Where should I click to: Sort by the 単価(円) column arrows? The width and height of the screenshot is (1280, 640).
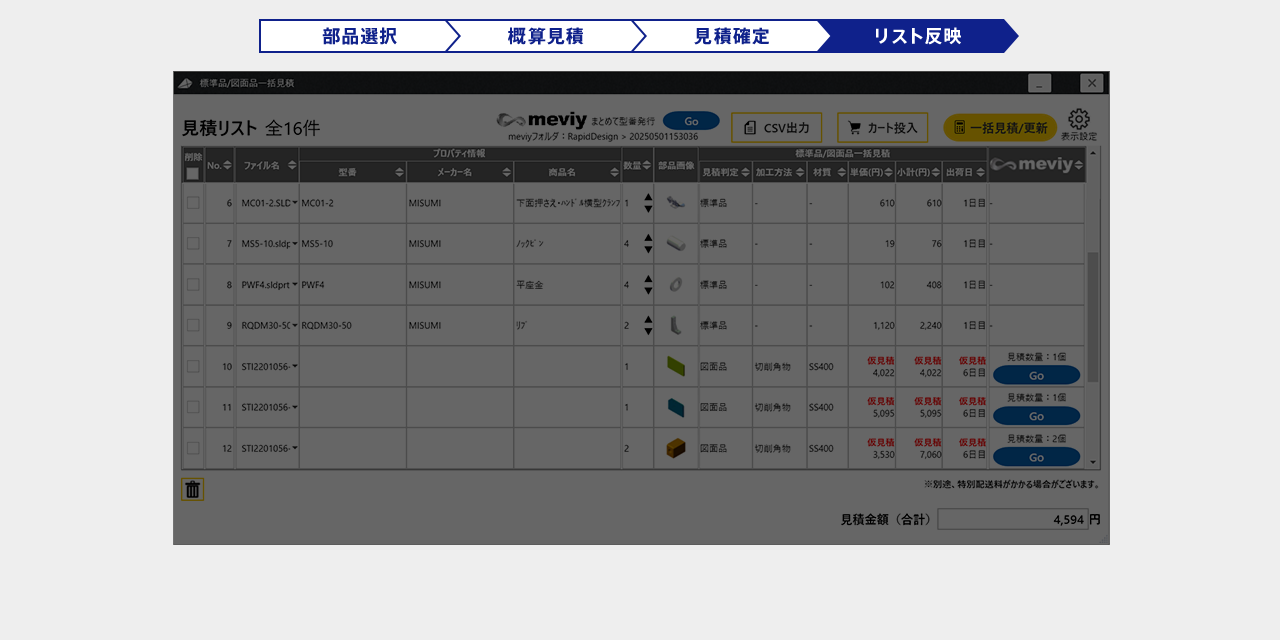point(889,173)
